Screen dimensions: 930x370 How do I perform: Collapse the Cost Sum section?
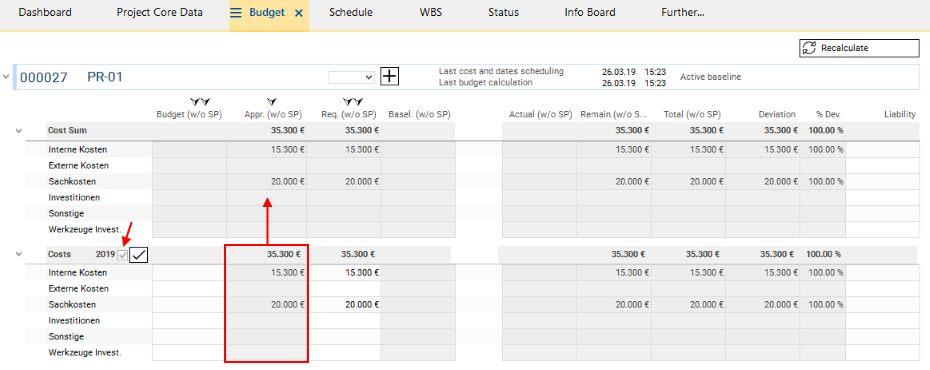tap(18, 130)
